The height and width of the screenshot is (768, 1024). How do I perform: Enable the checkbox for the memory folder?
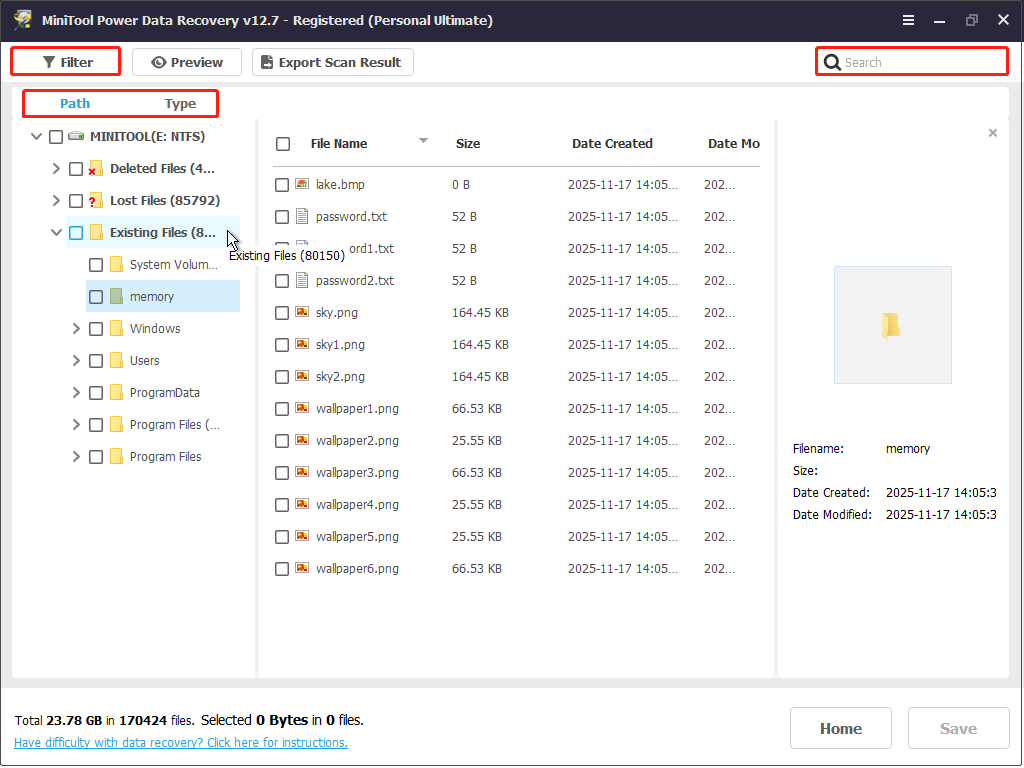point(95,296)
